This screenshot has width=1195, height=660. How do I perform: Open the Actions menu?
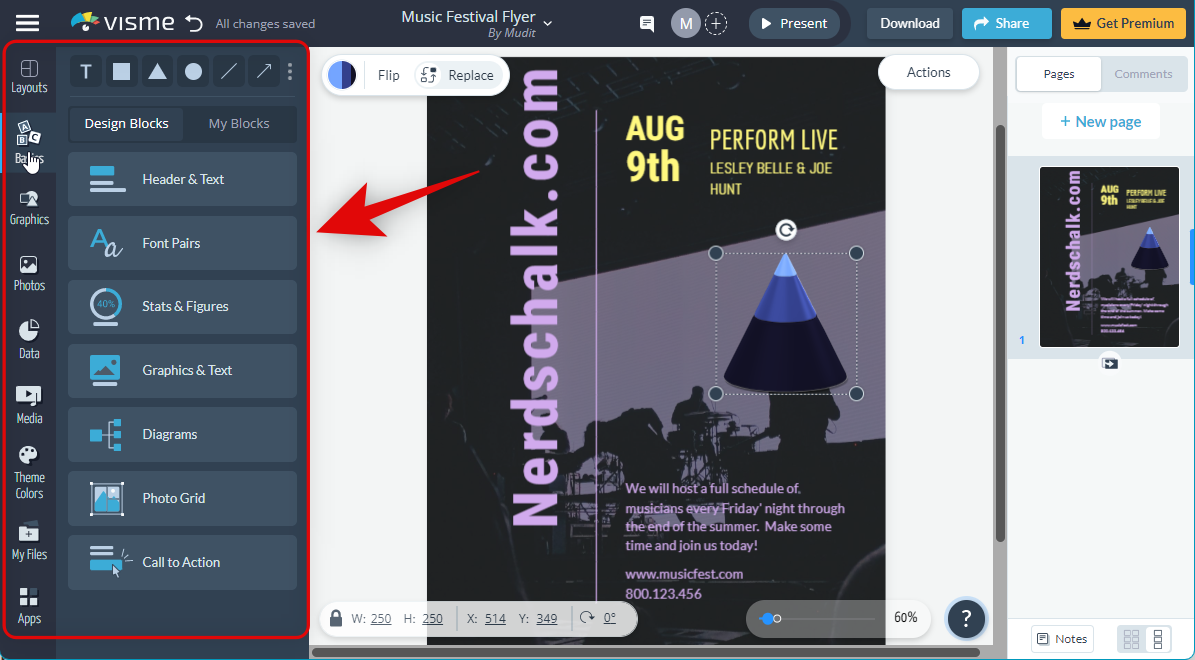click(928, 72)
